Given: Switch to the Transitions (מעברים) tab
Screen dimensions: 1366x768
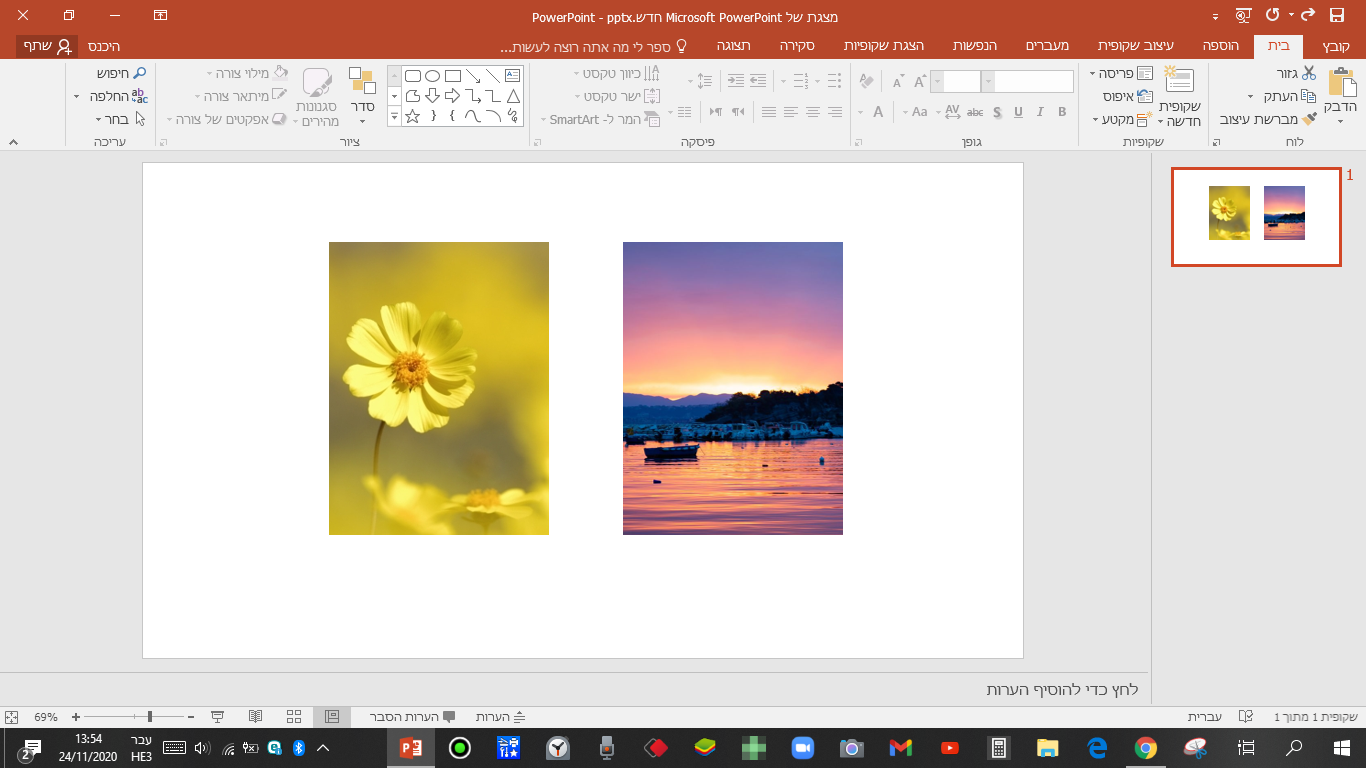Looking at the screenshot, I should (x=1049, y=46).
